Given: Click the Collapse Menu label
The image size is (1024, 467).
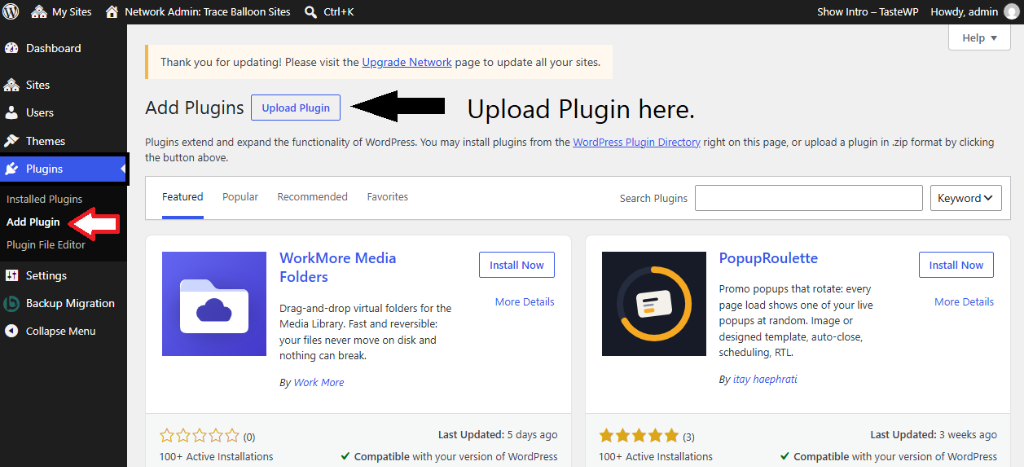Looking at the screenshot, I should point(61,331).
